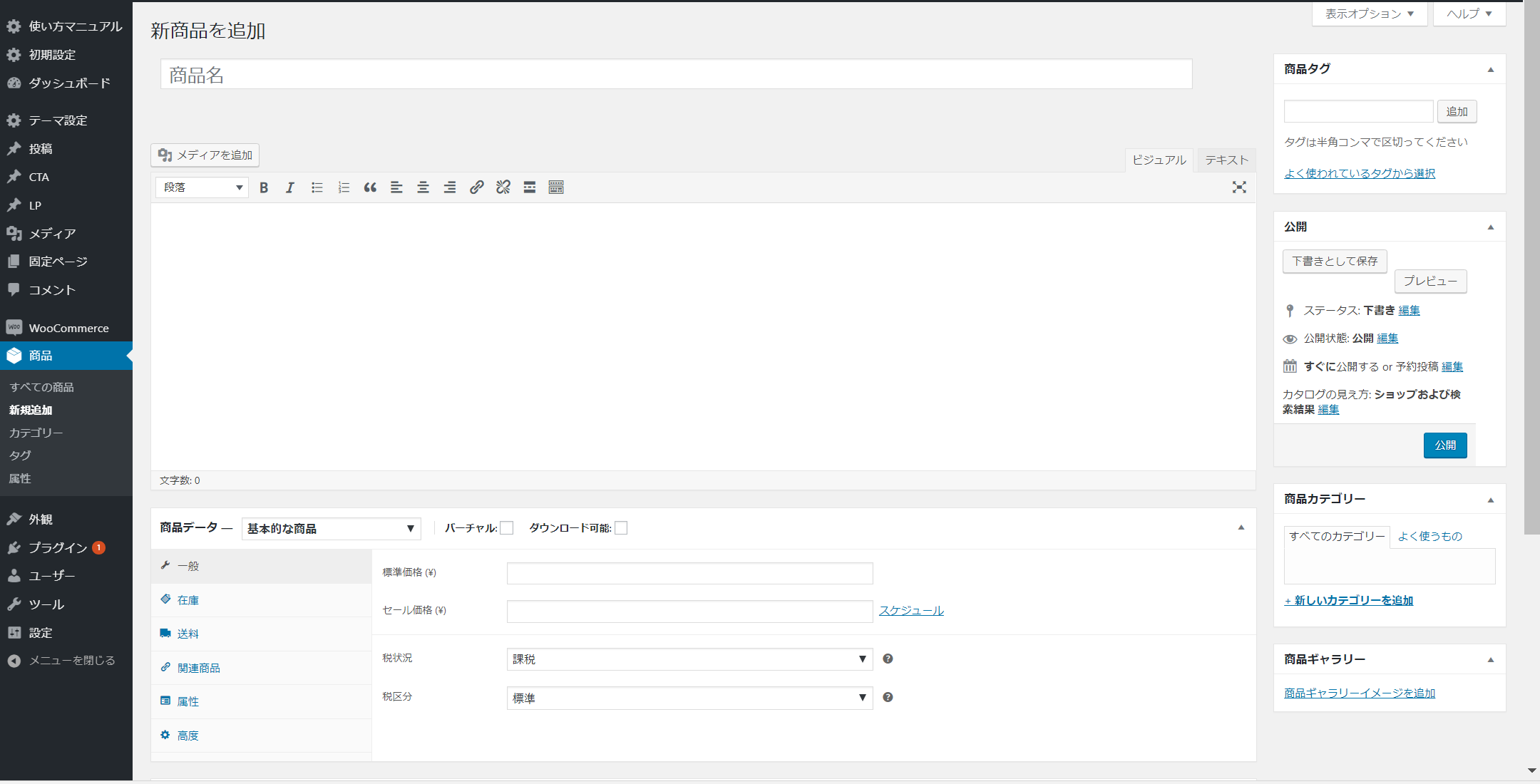Enable the ダウンロード可能 checkbox
Screen dimensions: 1540x784
pyautogui.click(x=621, y=528)
